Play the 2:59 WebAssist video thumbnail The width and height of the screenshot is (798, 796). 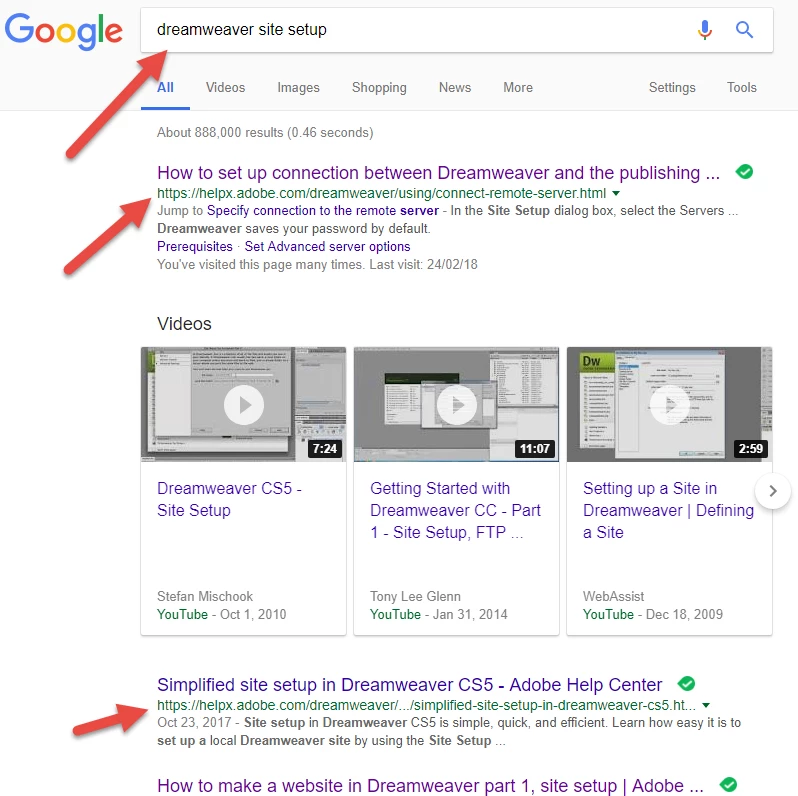[669, 405]
